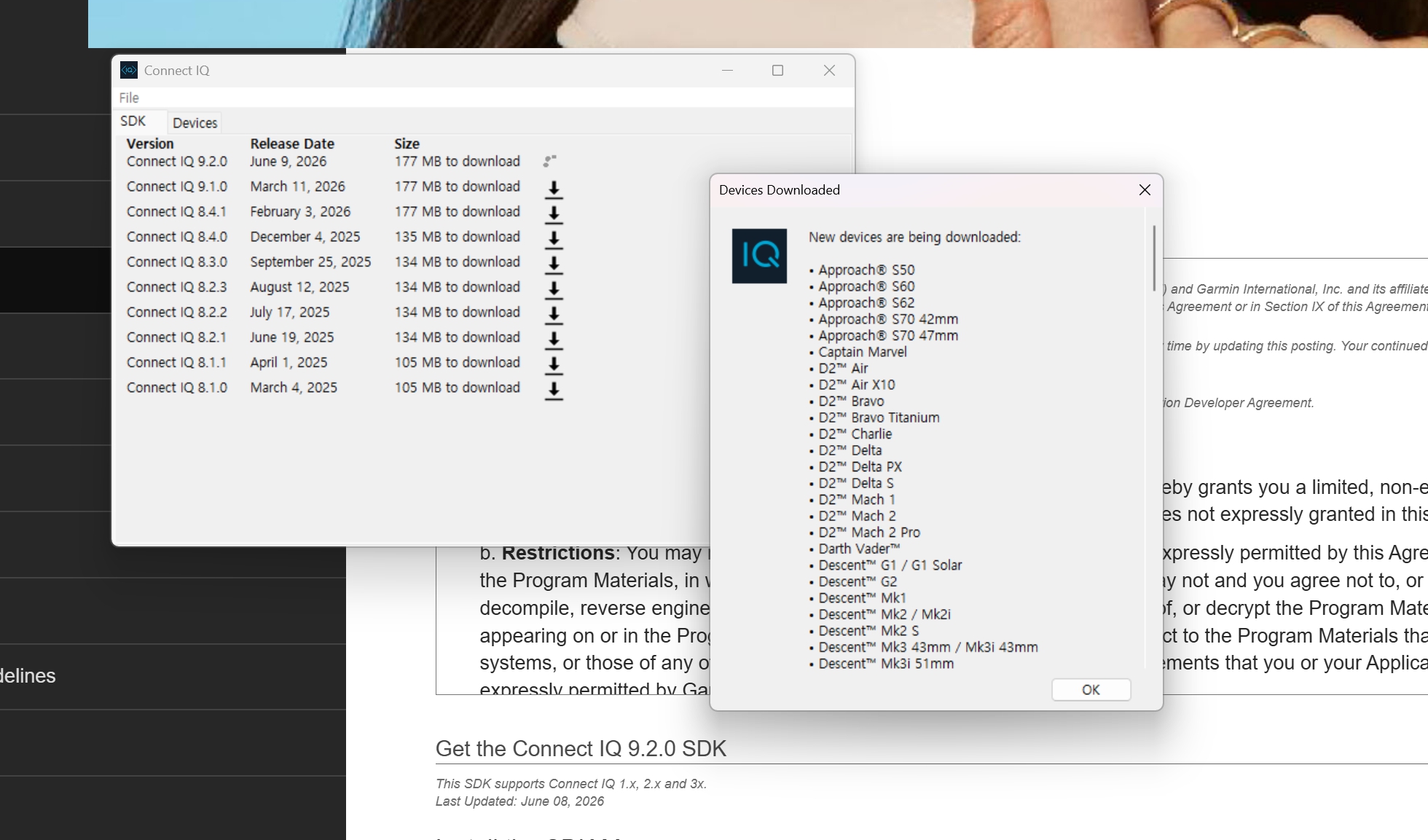1428x840 pixels.
Task: Download Connect IQ 8.2.3 SDK
Action: 554,289
